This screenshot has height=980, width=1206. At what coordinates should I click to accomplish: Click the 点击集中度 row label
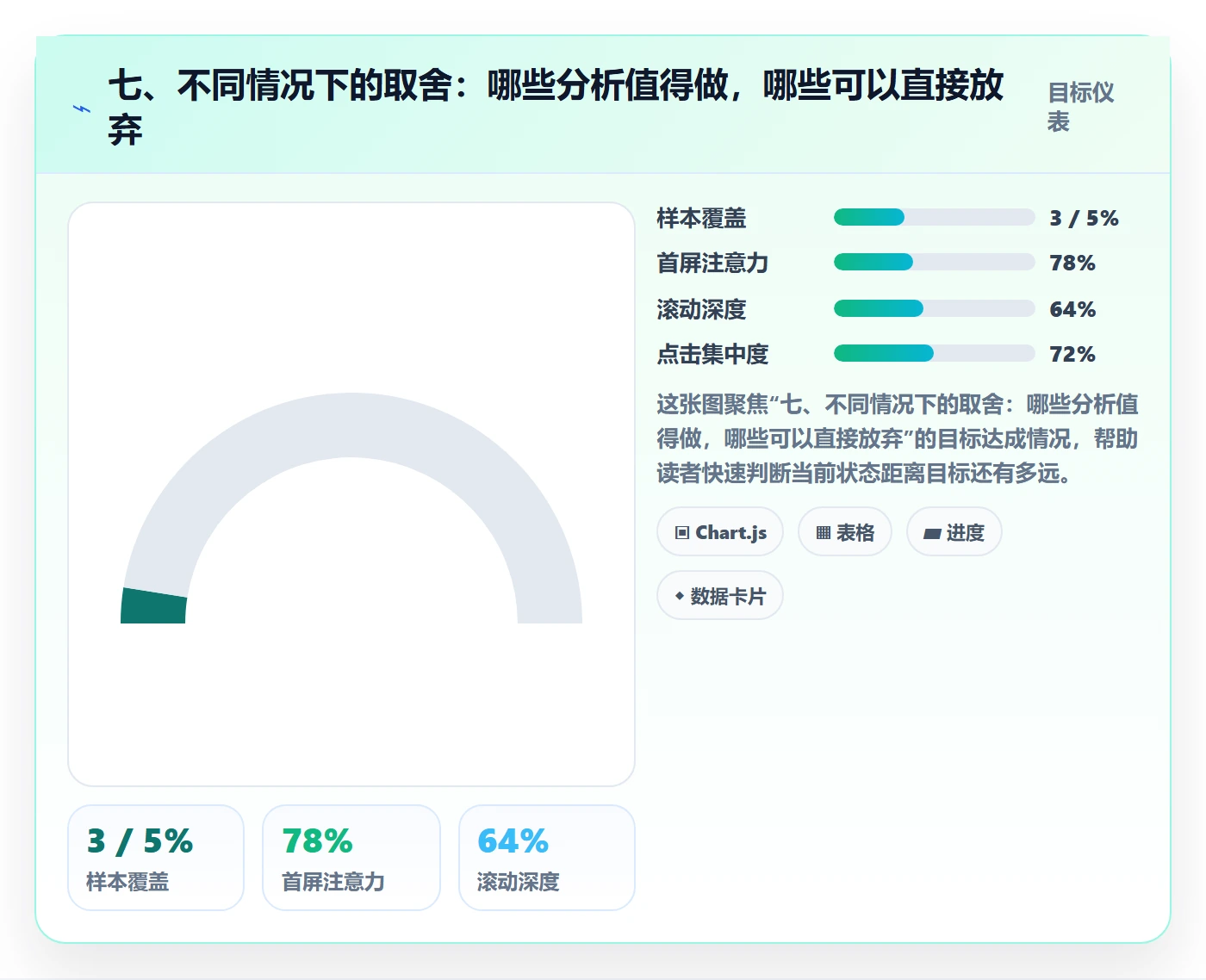tap(712, 354)
